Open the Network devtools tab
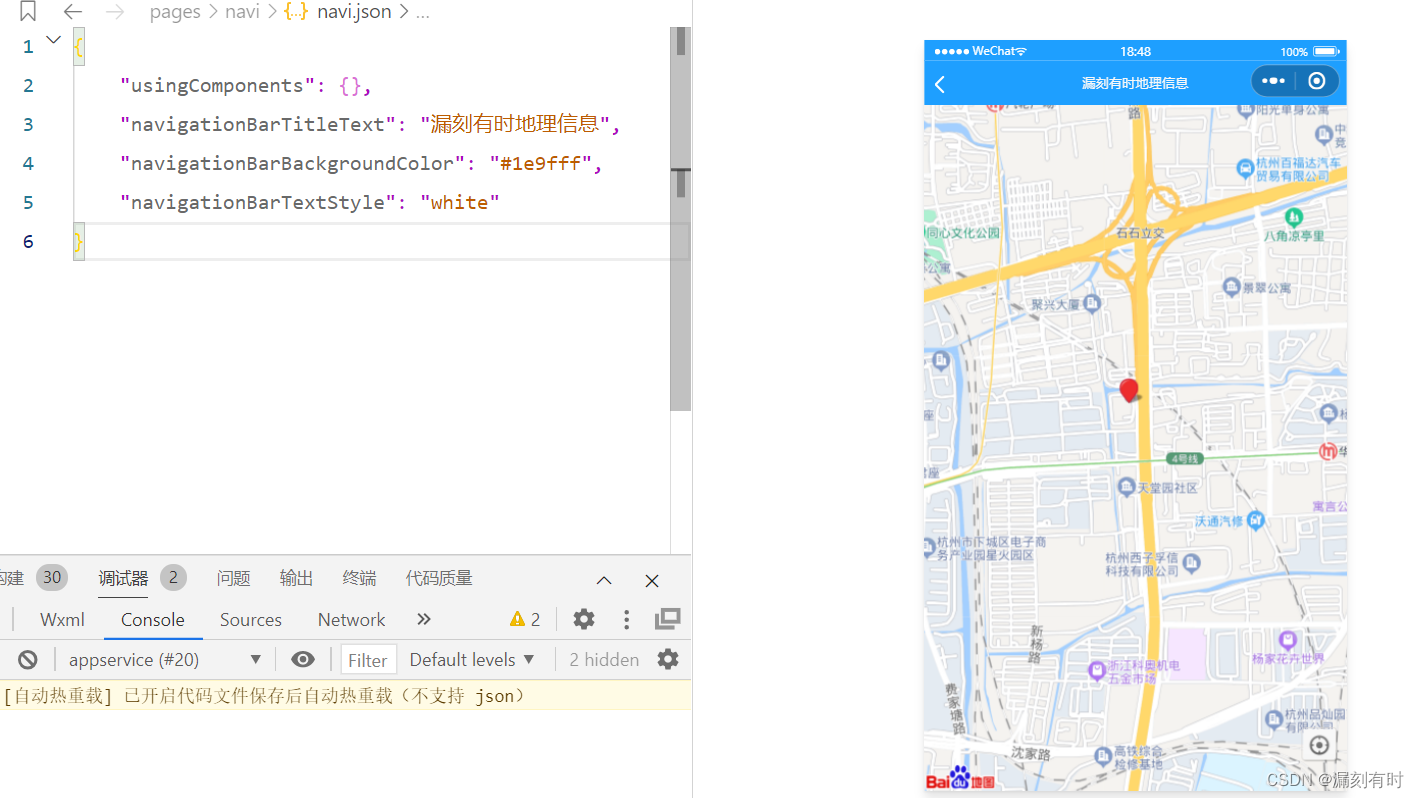 pos(351,619)
